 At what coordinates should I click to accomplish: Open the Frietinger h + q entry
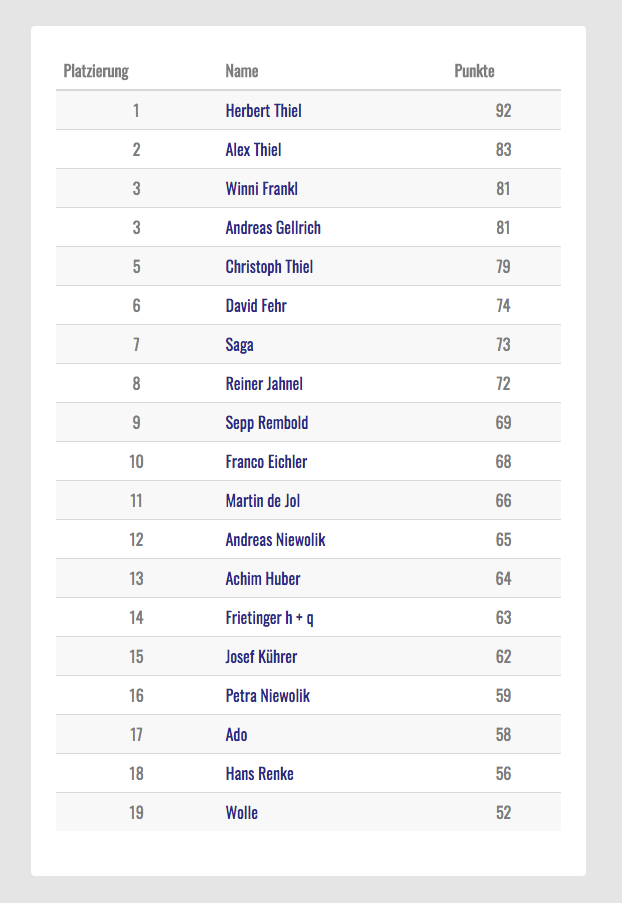[x=269, y=618]
